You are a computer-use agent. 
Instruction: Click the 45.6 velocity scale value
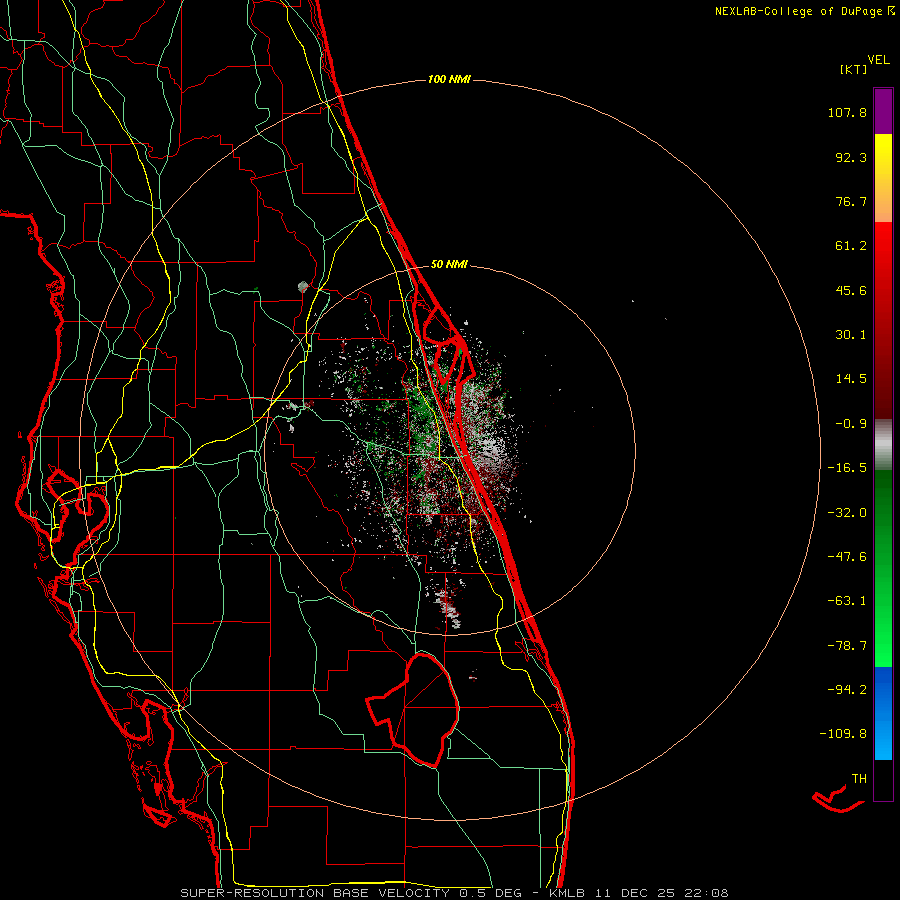click(851, 290)
